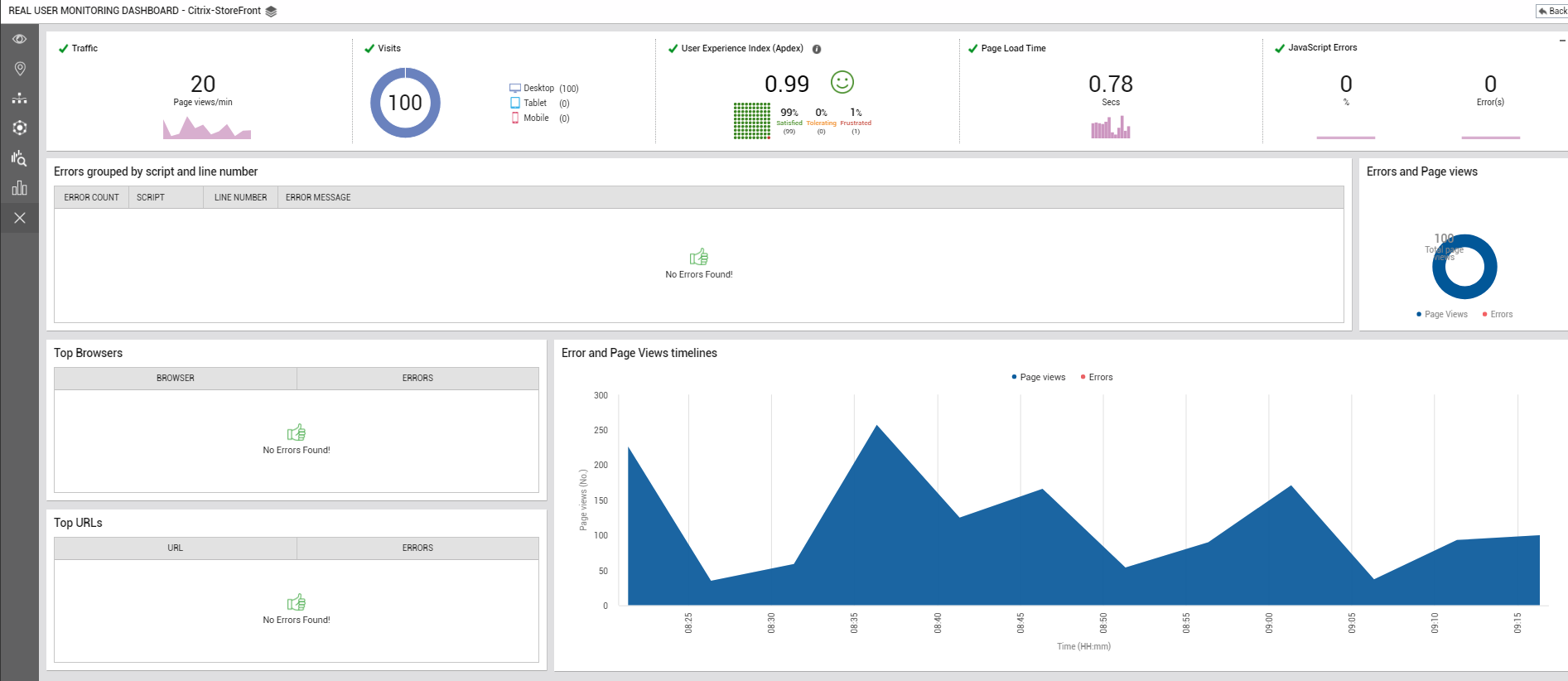Close the sidebar using the X icon

tap(20, 218)
